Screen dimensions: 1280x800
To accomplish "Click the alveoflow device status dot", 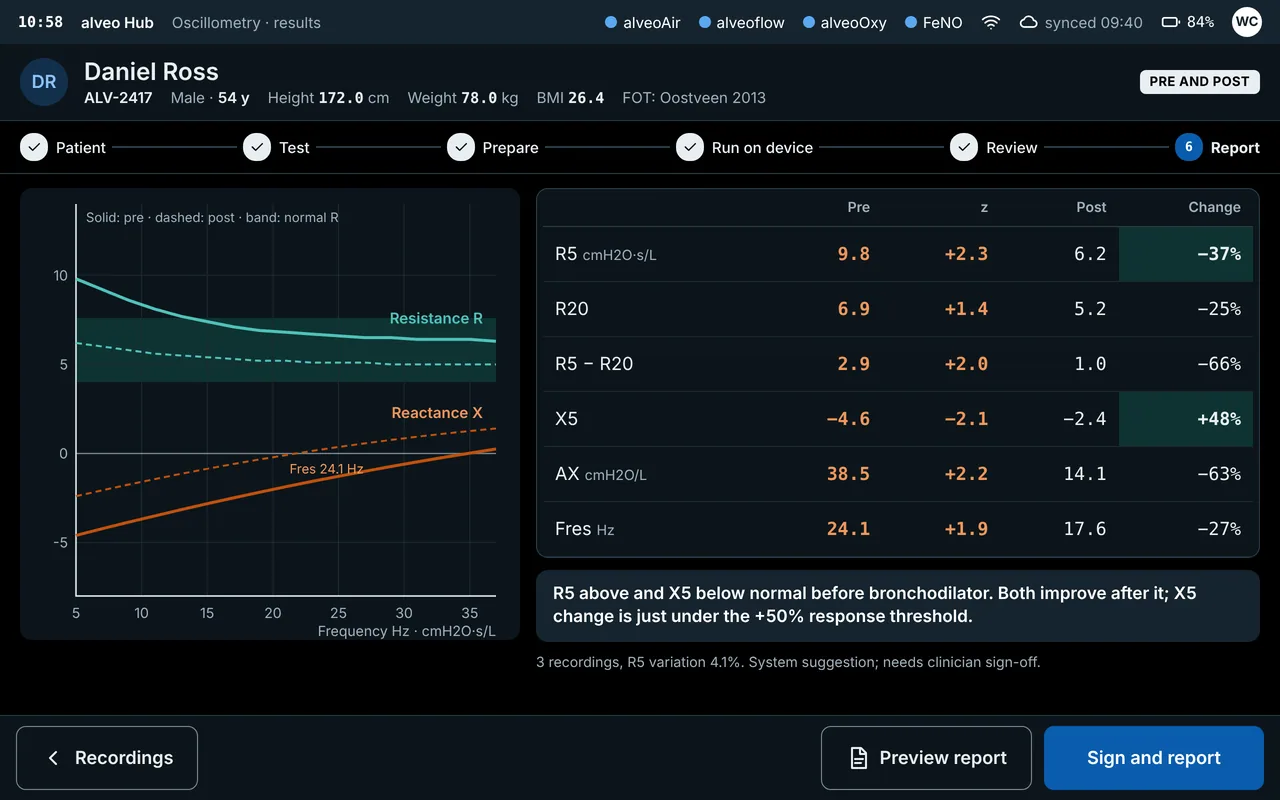I will click(x=705, y=22).
